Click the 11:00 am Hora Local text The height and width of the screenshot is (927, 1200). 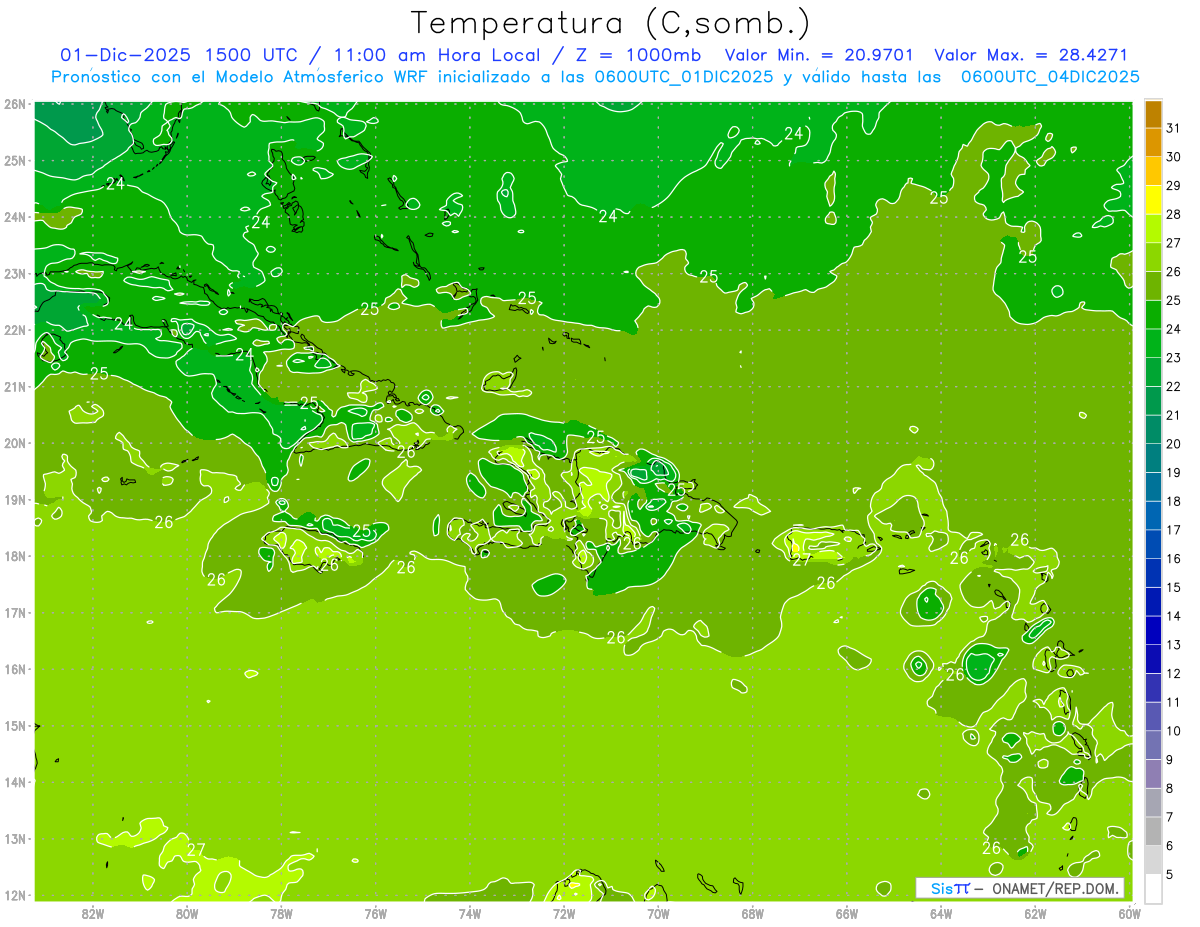pos(420,55)
